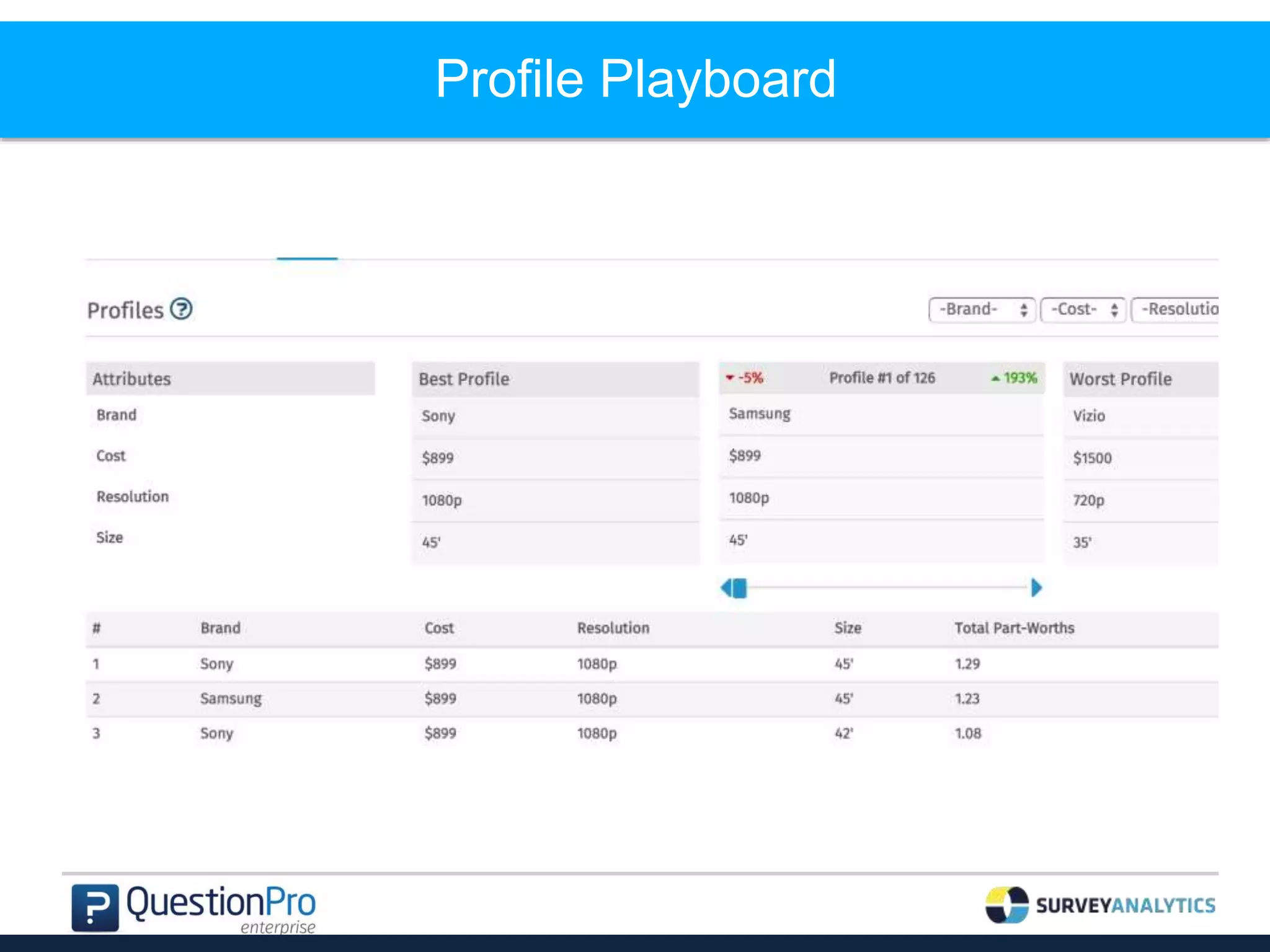Select the Cost attribute label
This screenshot has width=1270, height=952.
(x=111, y=456)
